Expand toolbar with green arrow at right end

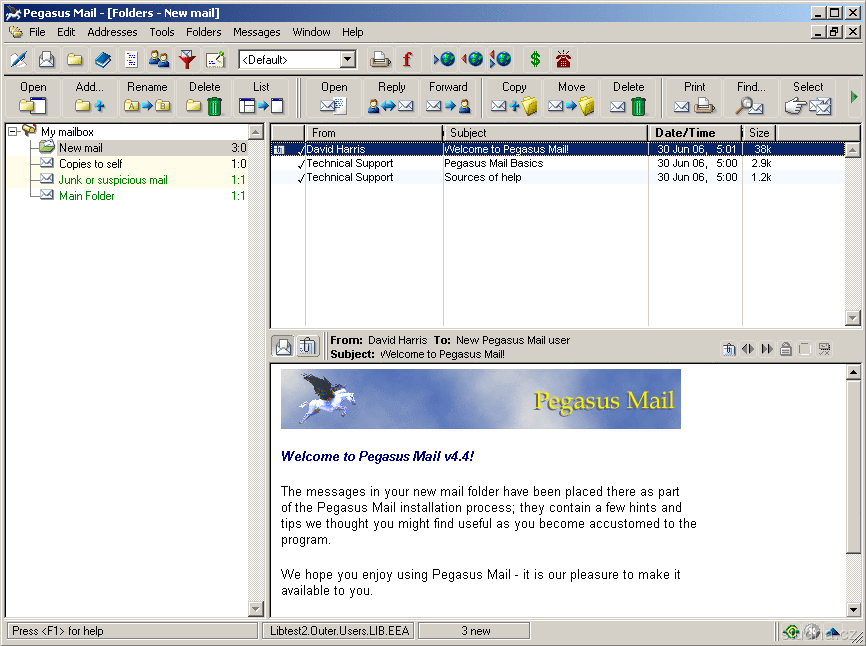(x=853, y=97)
